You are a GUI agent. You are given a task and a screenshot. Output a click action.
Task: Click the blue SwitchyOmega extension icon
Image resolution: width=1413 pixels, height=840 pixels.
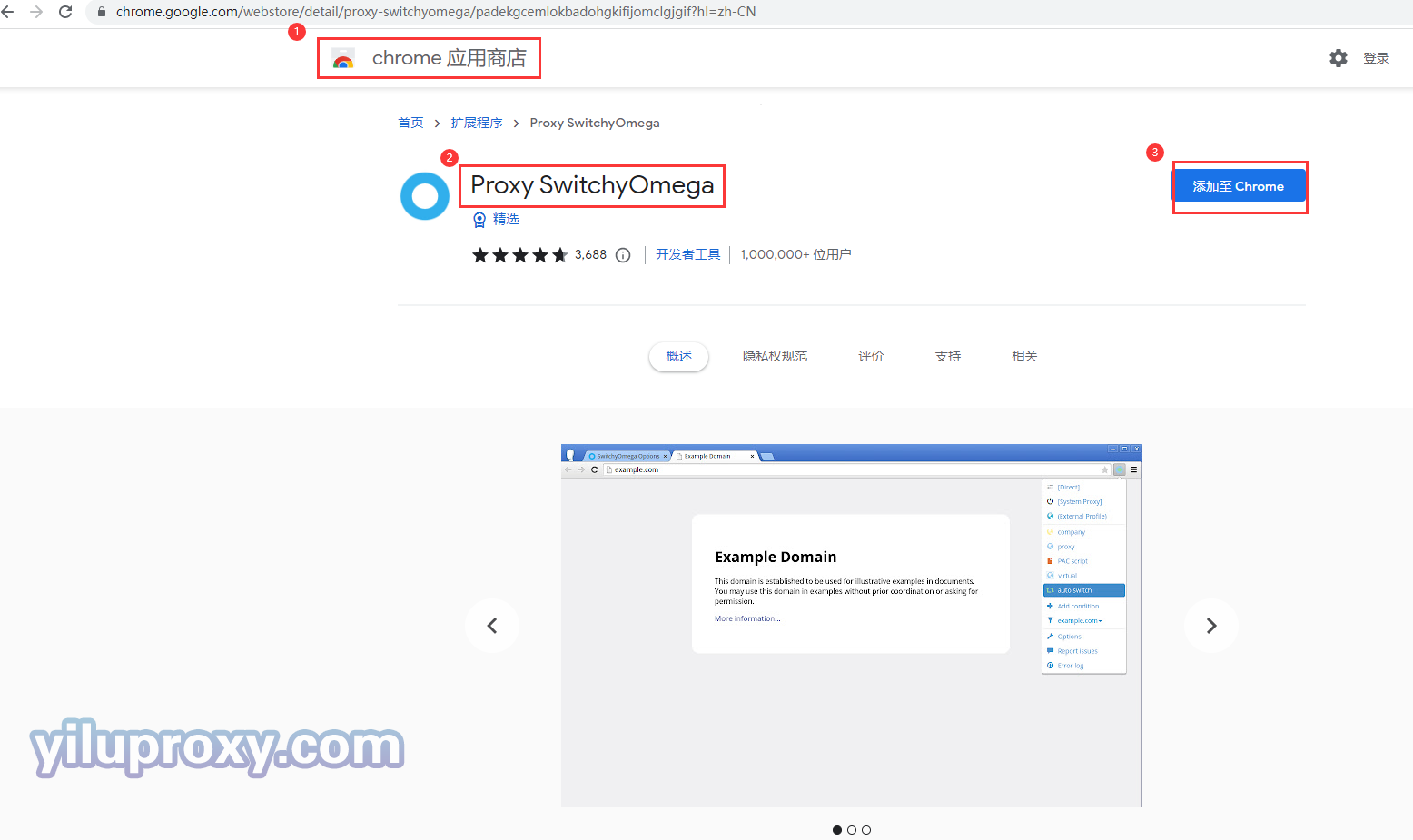coord(425,196)
